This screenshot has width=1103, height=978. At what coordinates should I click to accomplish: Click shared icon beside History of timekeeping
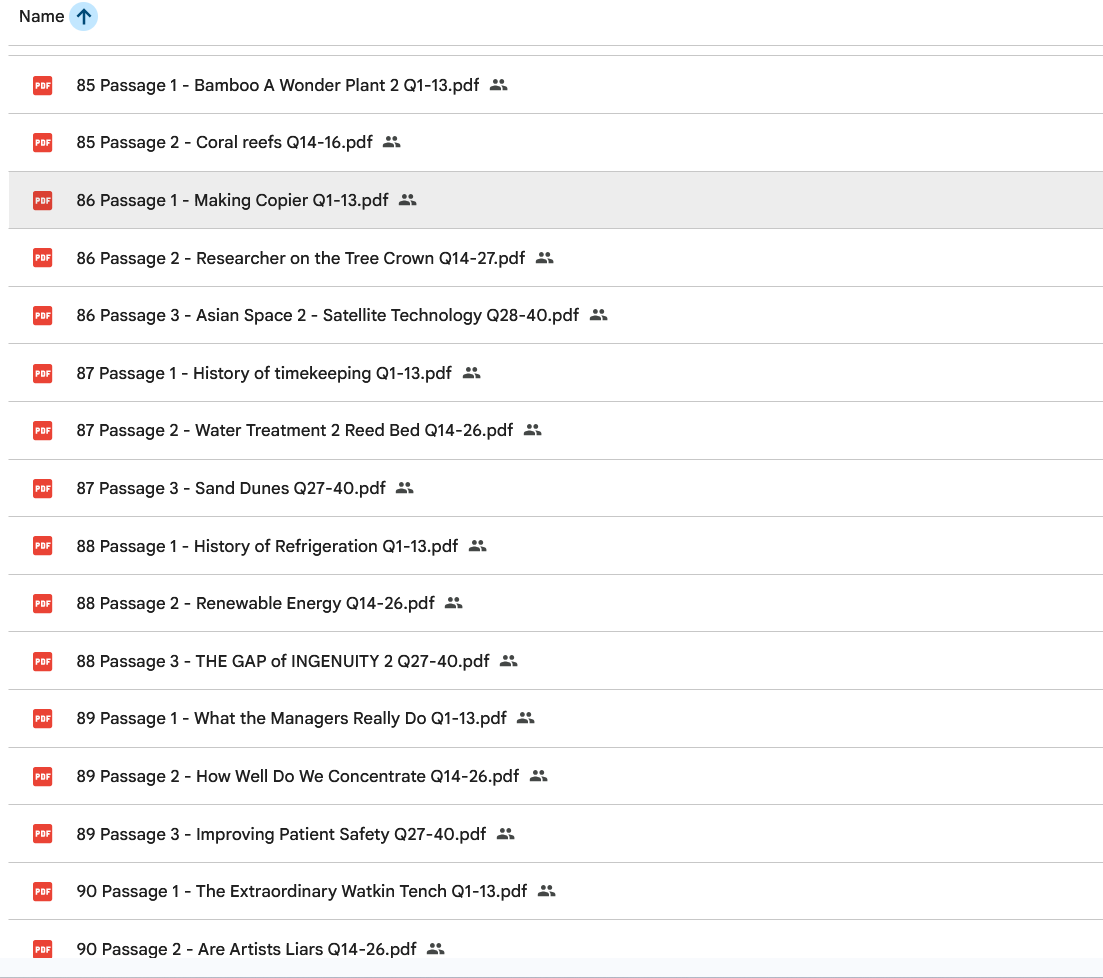472,373
